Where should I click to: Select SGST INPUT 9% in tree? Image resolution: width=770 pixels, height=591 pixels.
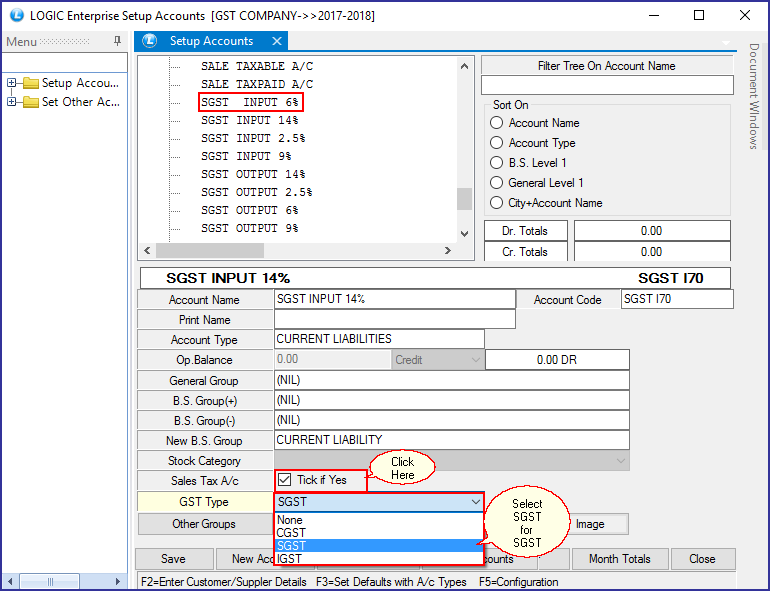(x=246, y=156)
